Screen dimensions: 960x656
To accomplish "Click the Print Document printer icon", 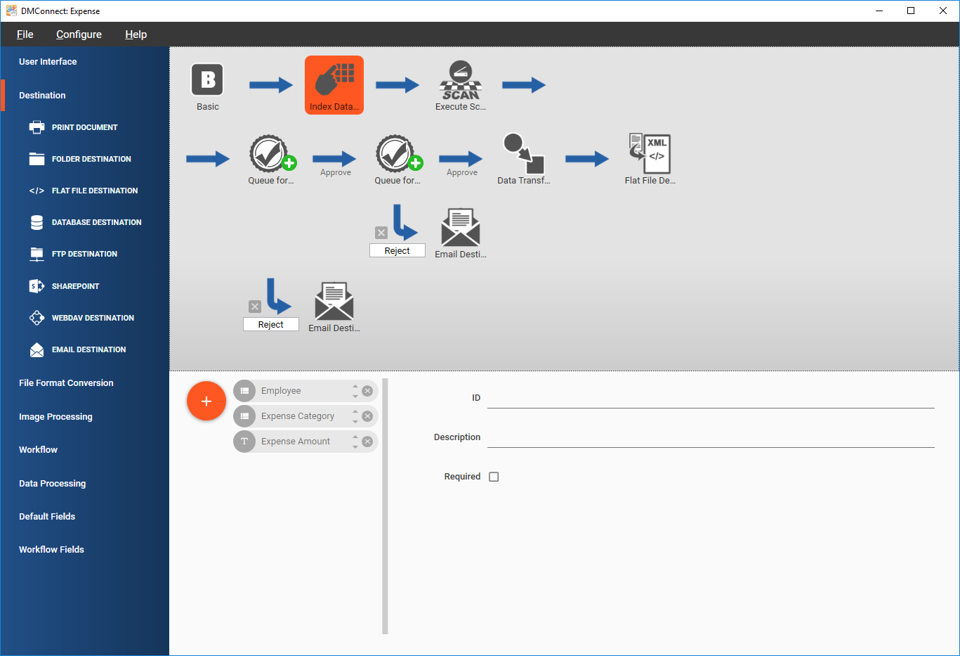I will coord(37,127).
